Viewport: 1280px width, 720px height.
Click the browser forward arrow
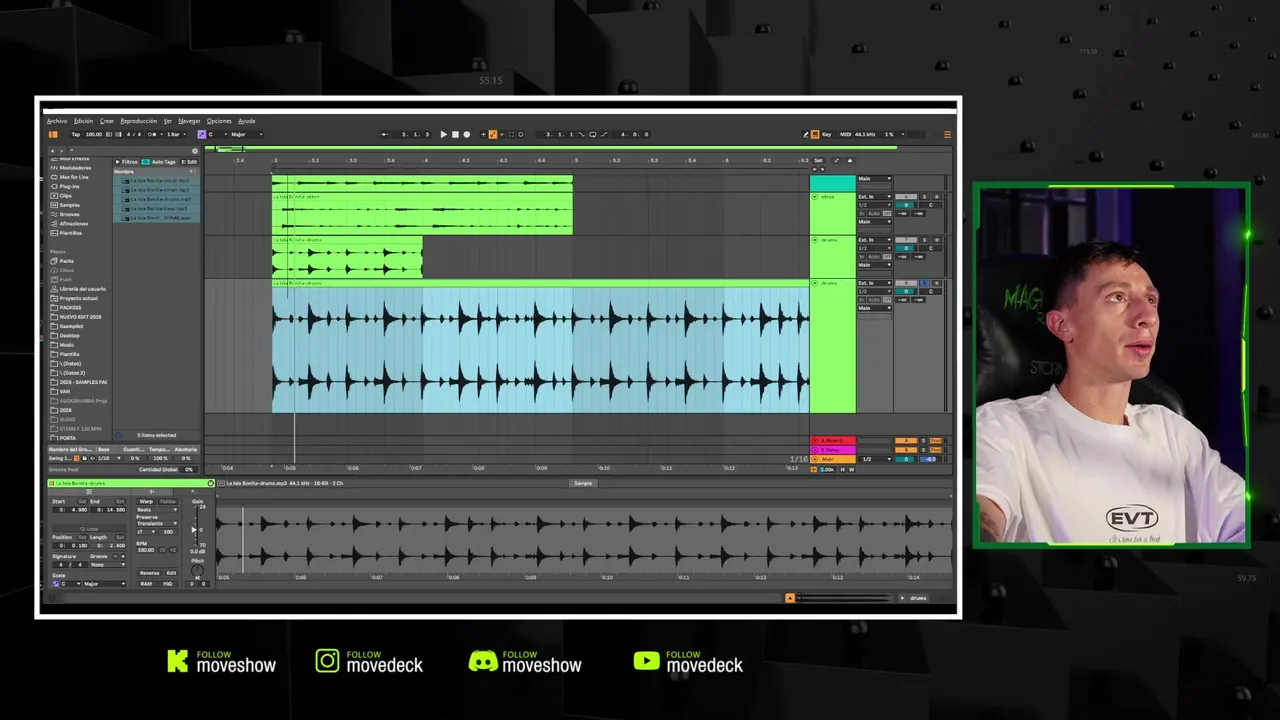[x=62, y=151]
